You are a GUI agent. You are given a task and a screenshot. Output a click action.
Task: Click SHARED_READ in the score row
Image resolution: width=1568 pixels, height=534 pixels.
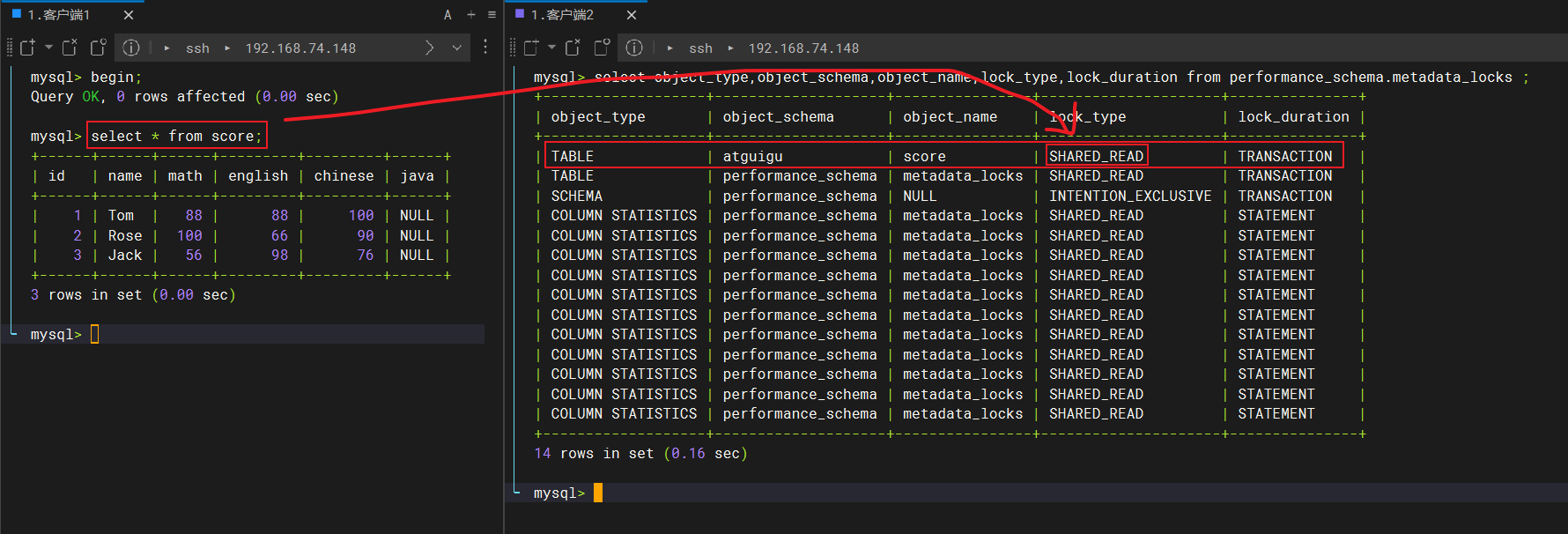(x=1096, y=156)
